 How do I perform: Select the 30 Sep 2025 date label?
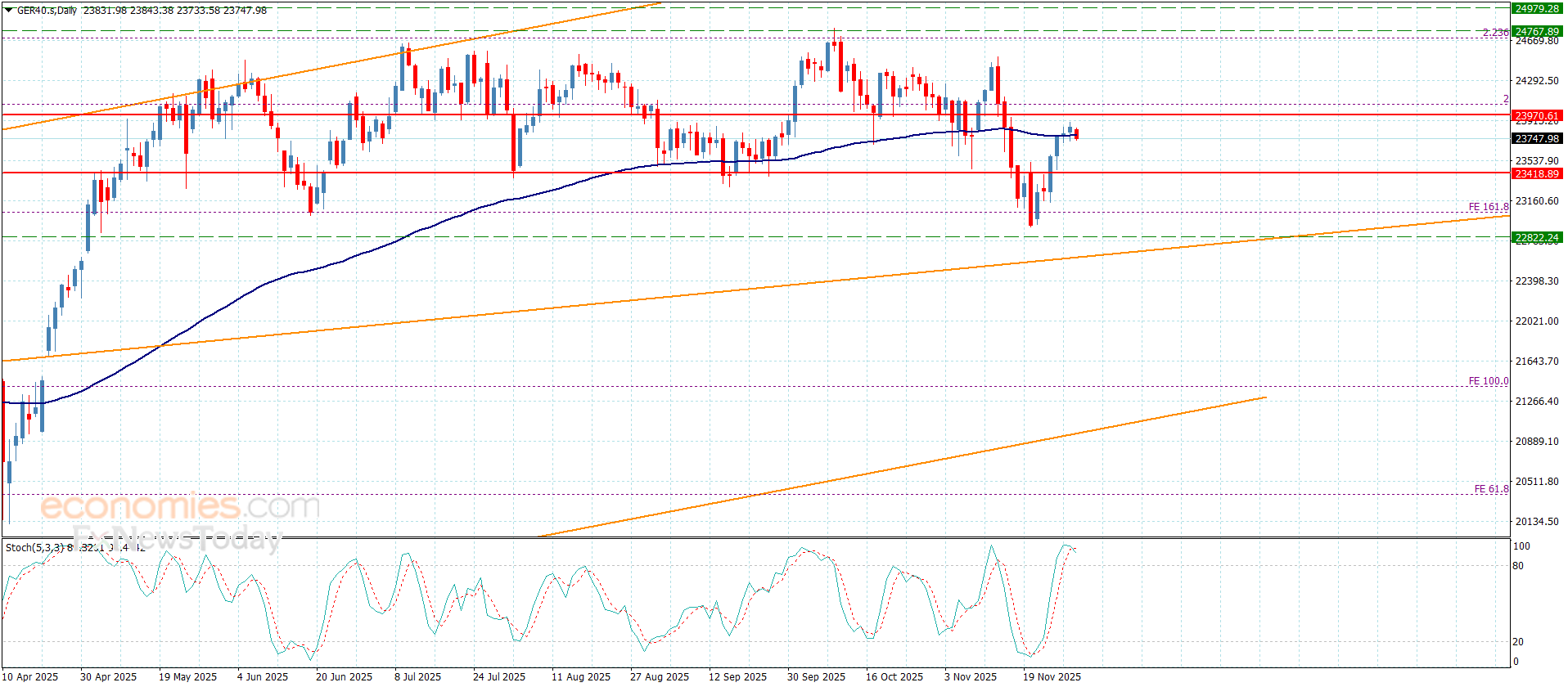(816, 676)
